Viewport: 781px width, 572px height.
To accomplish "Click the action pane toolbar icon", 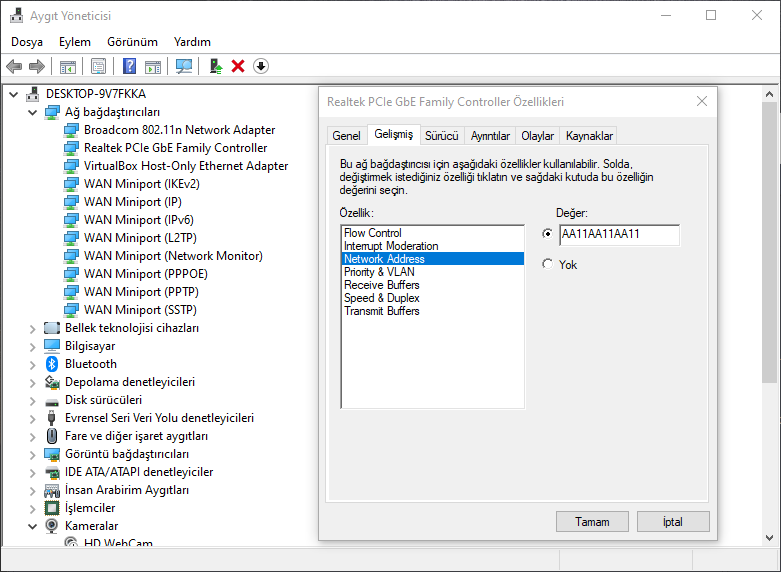I will (153, 66).
